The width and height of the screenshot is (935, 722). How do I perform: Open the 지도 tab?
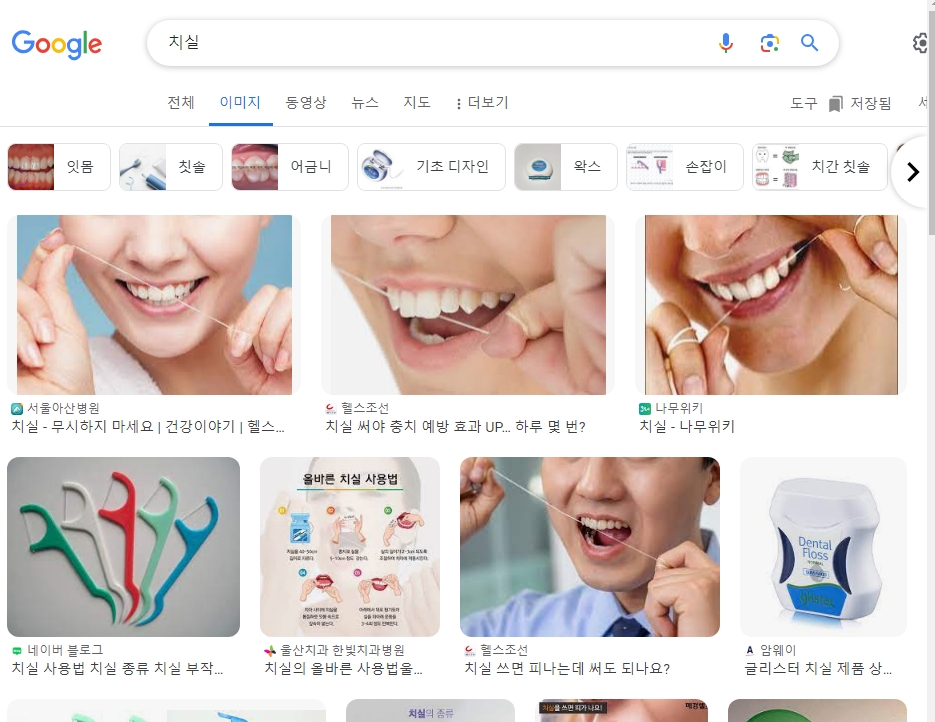417,102
